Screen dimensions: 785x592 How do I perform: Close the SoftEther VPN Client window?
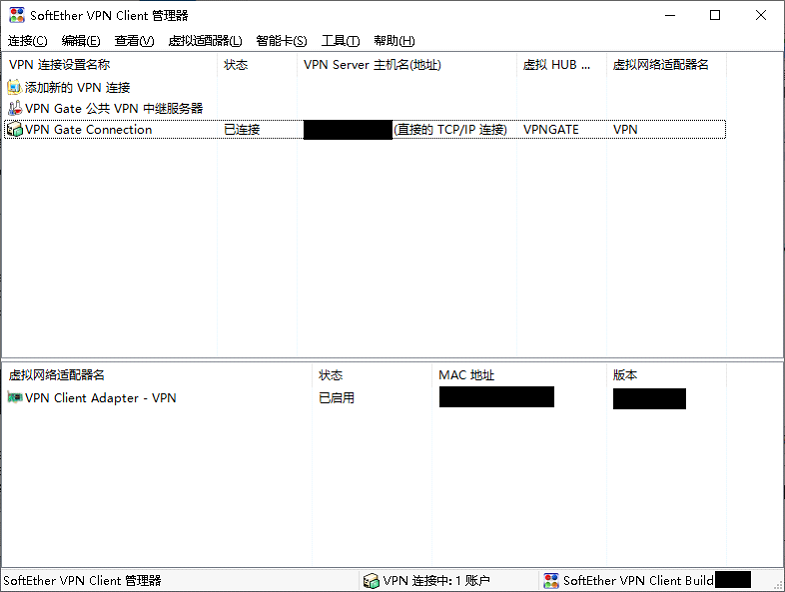pyautogui.click(x=760, y=16)
